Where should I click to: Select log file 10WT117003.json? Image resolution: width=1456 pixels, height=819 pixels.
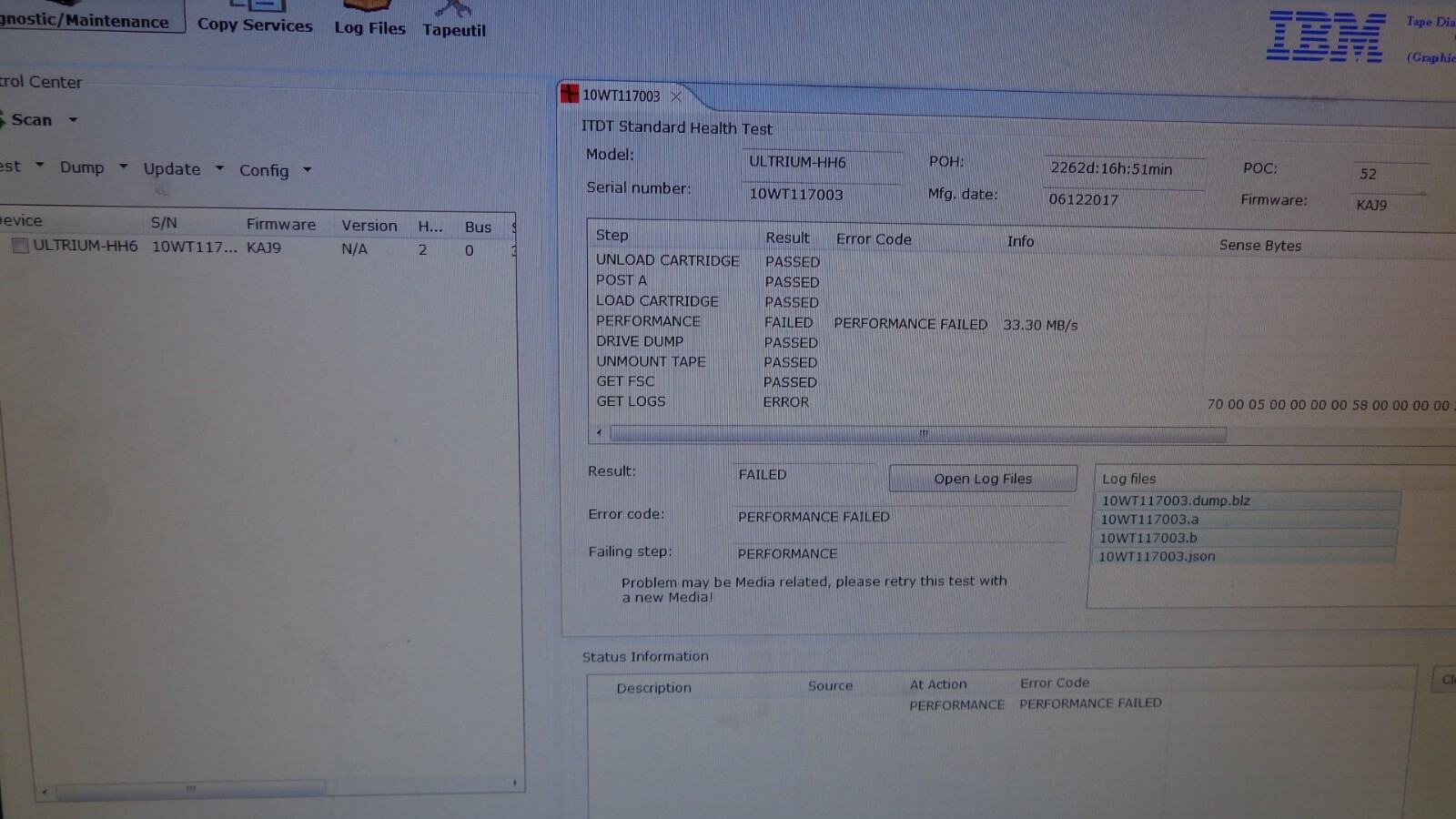click(x=1244, y=556)
